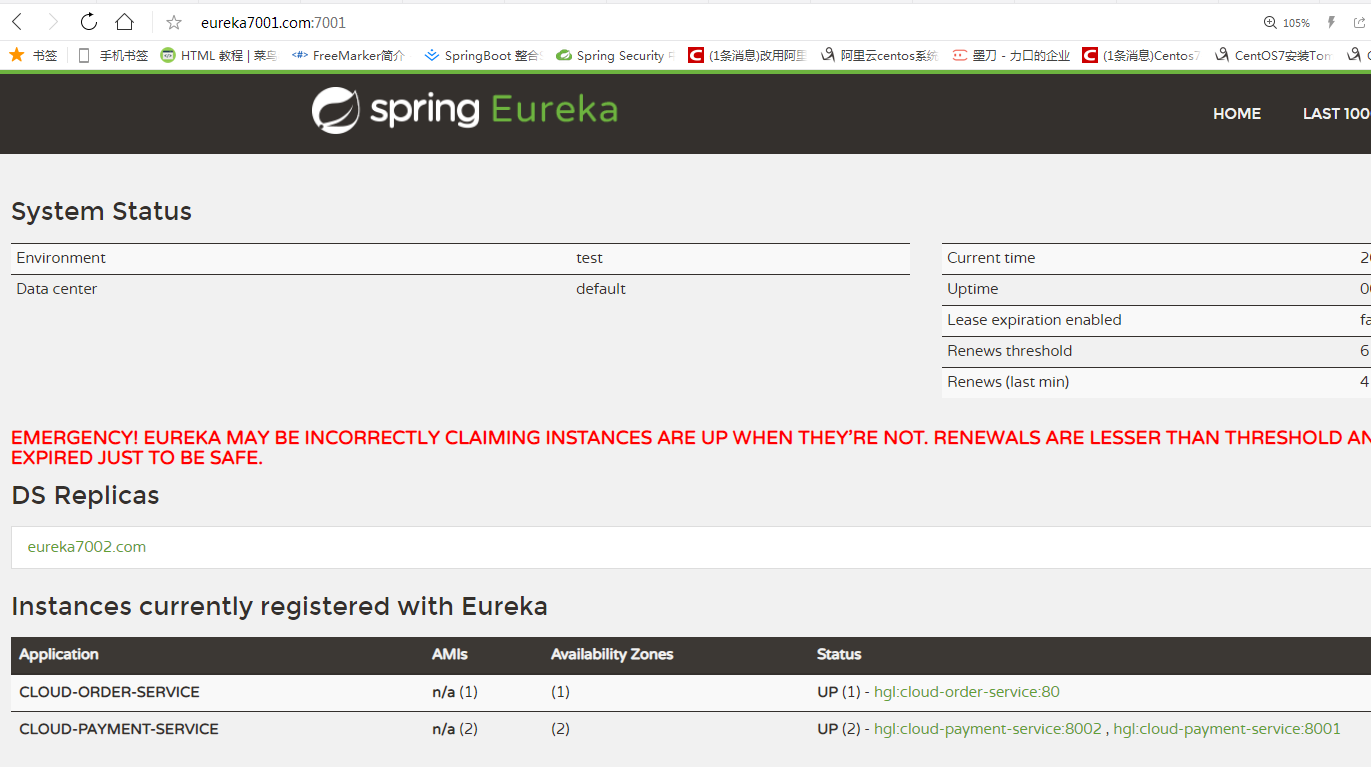
Task: Click the red EMERGENCY warning message
Action: pyautogui.click(x=691, y=448)
